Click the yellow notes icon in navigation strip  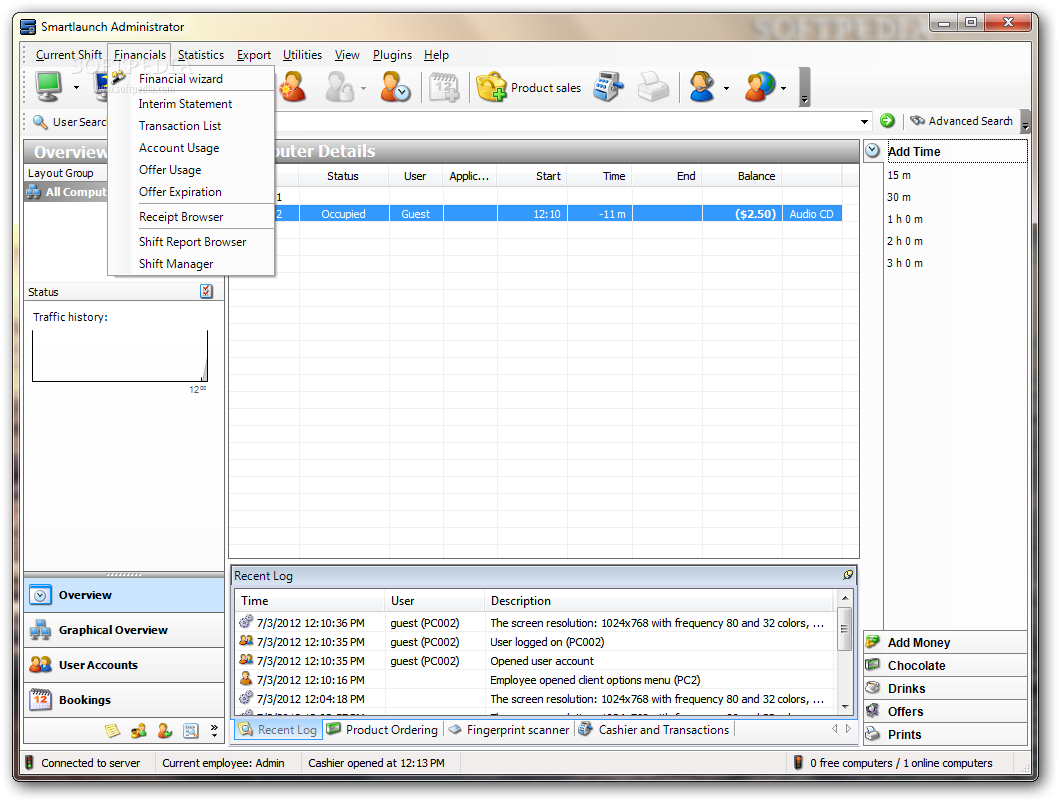point(113,730)
